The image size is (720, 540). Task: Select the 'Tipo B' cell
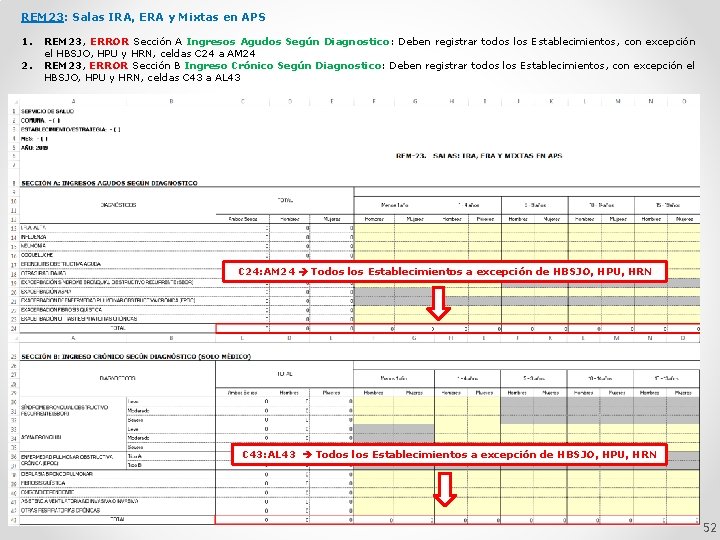pos(135,465)
